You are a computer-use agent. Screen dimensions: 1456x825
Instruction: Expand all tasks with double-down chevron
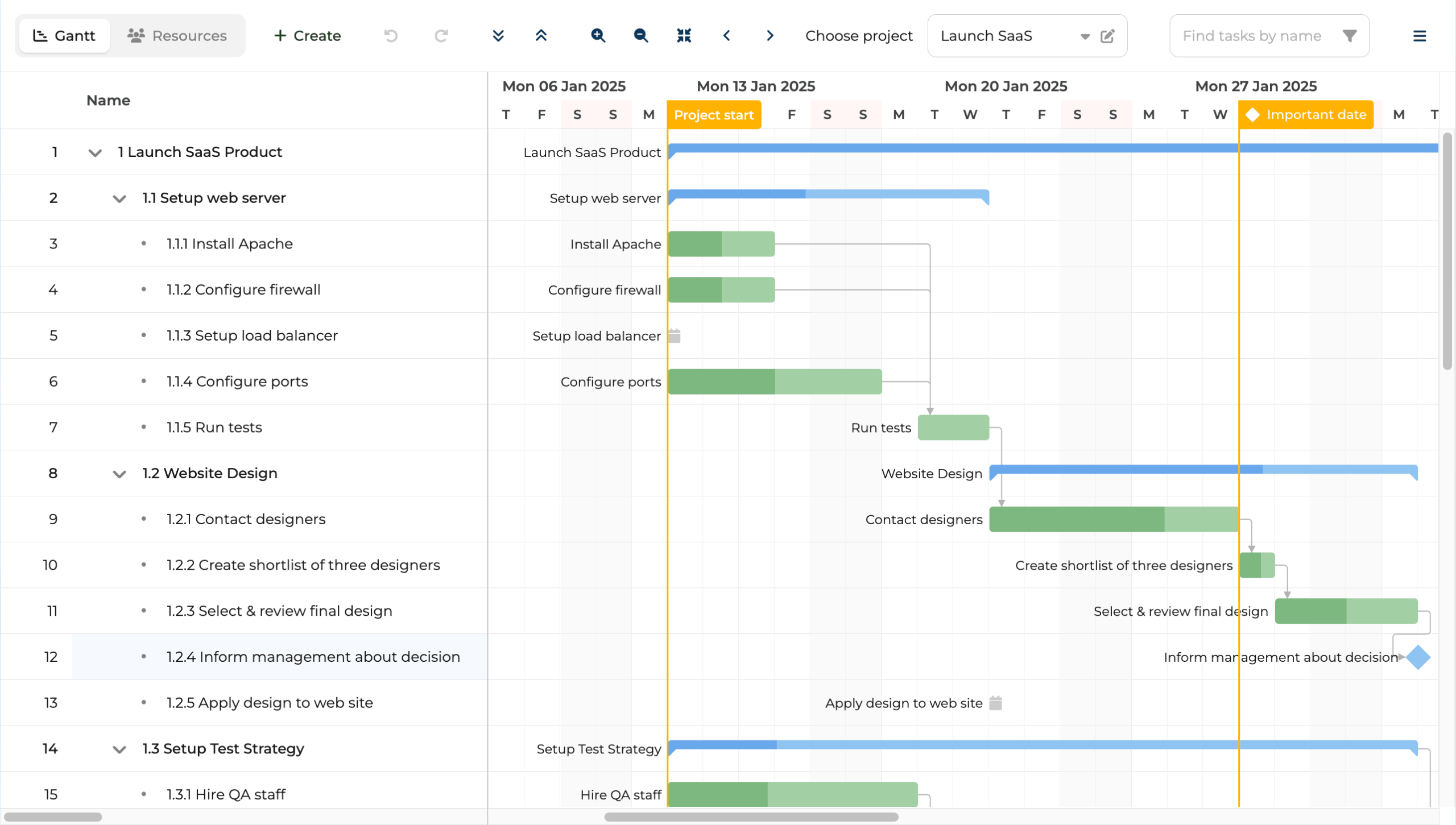[x=498, y=36]
